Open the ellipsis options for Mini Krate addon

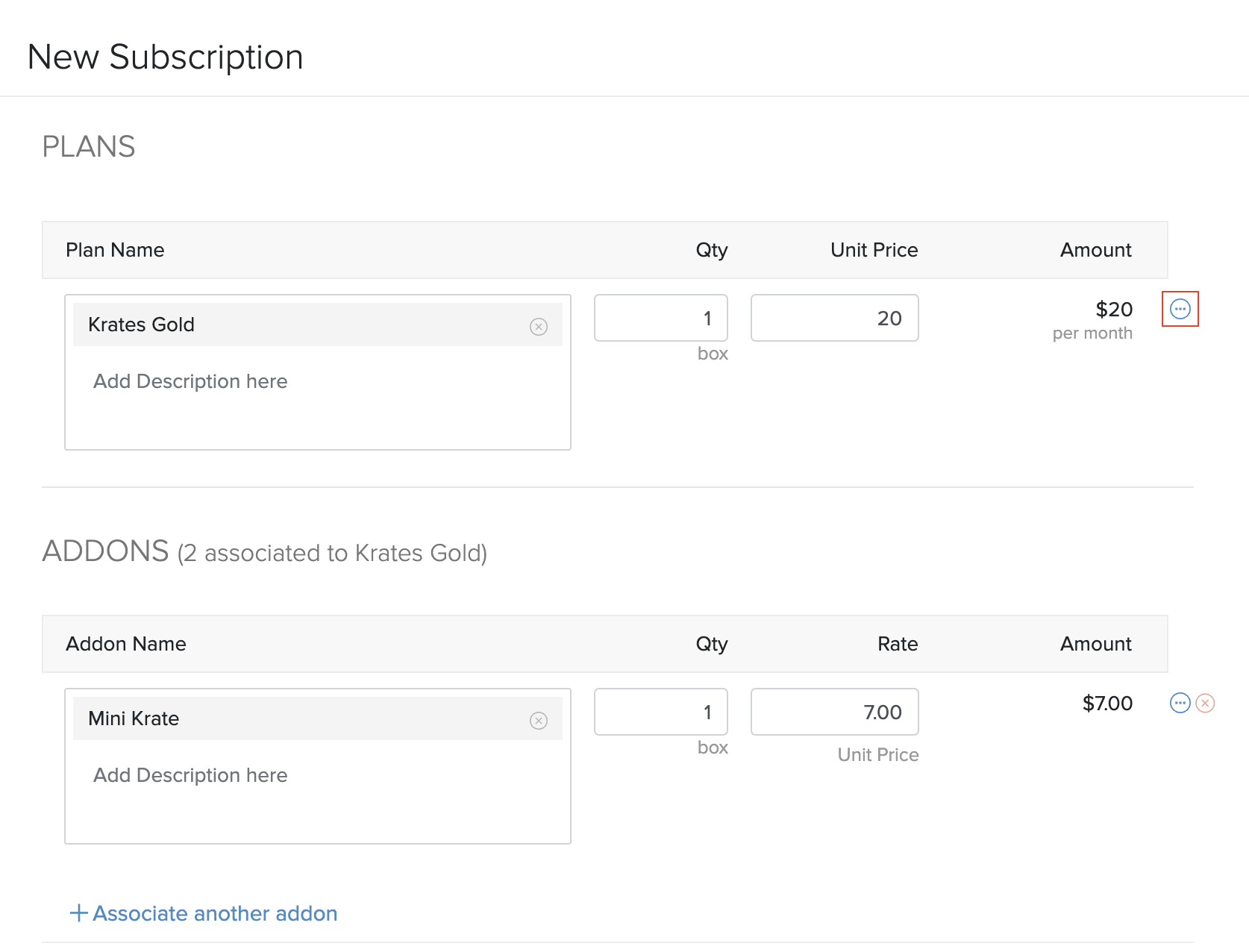[x=1180, y=702]
